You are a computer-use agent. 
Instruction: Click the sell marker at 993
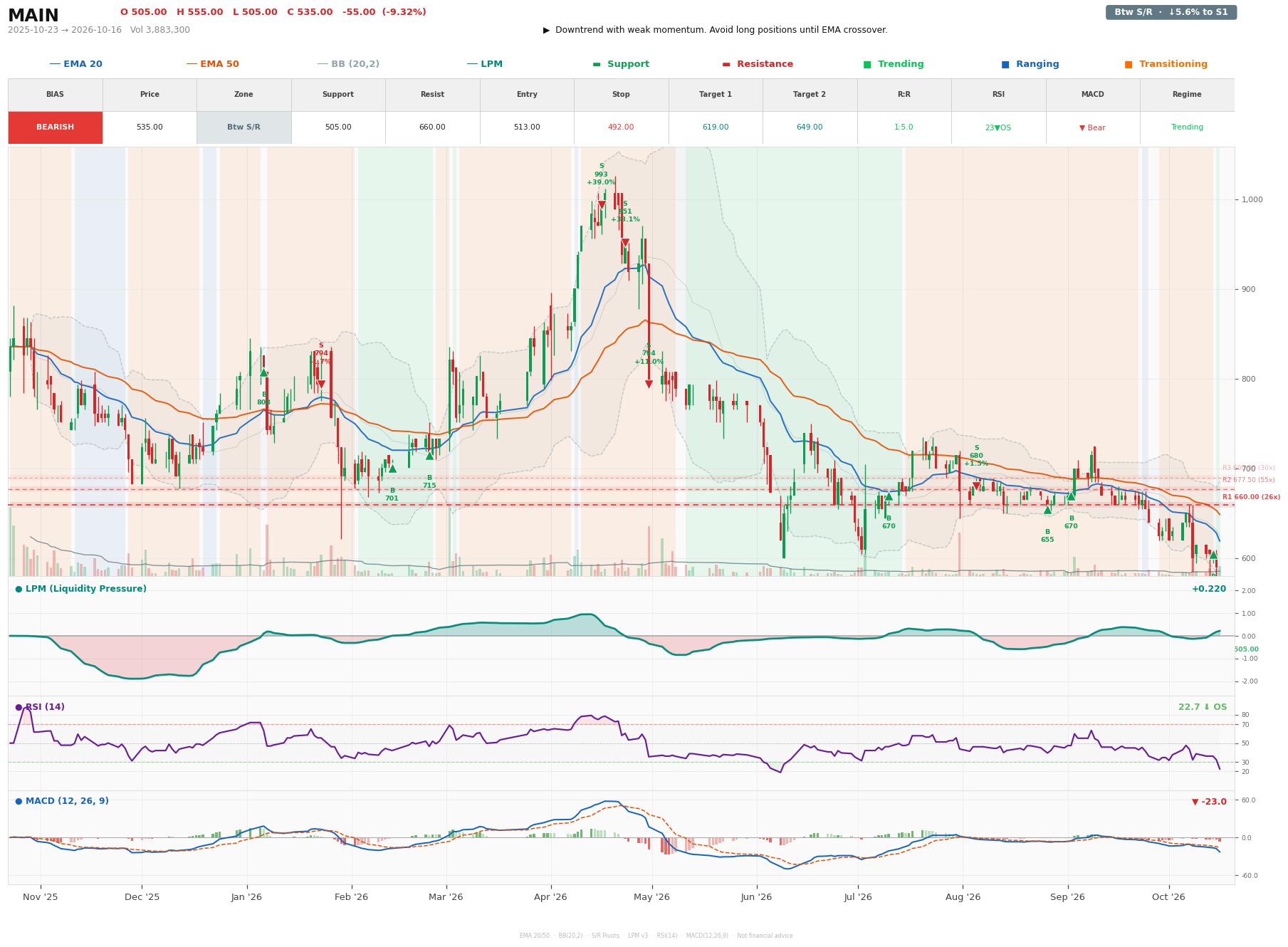(602, 205)
